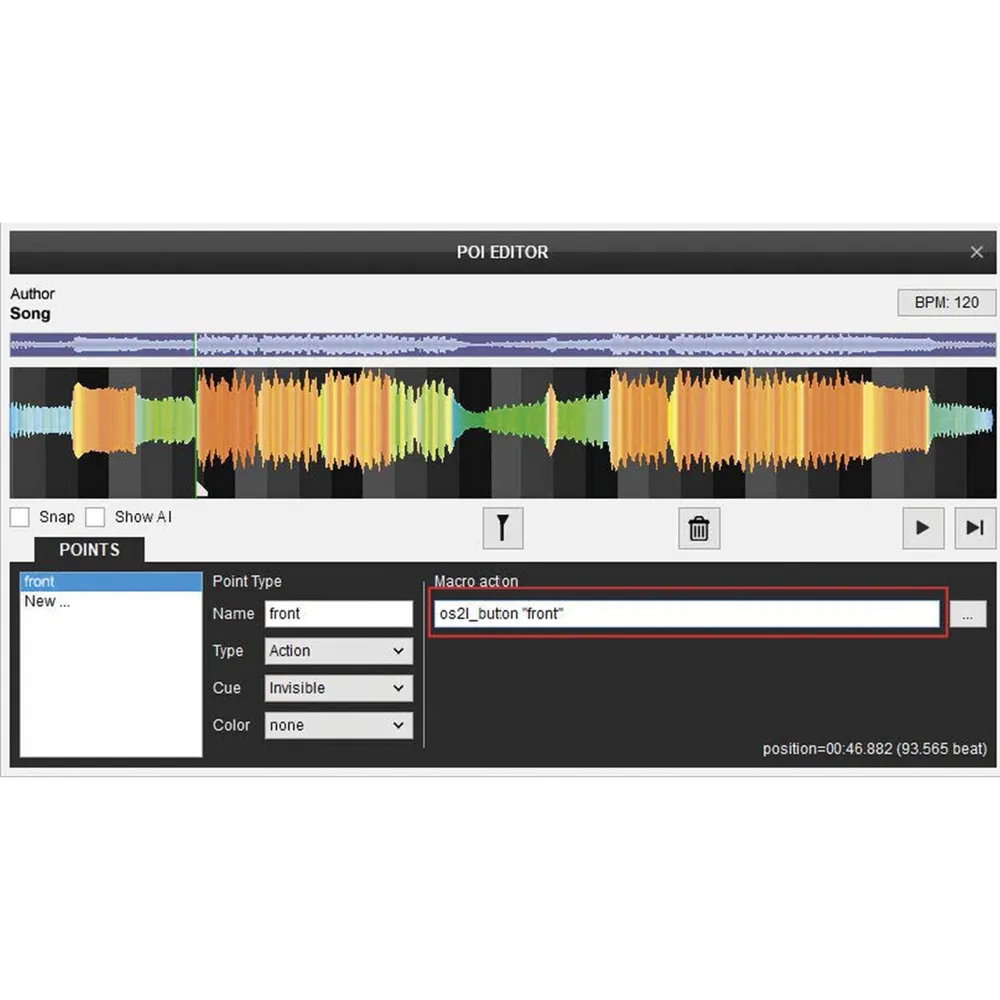1000x1000 pixels.
Task: Select the "front" point in list
Action: point(110,582)
